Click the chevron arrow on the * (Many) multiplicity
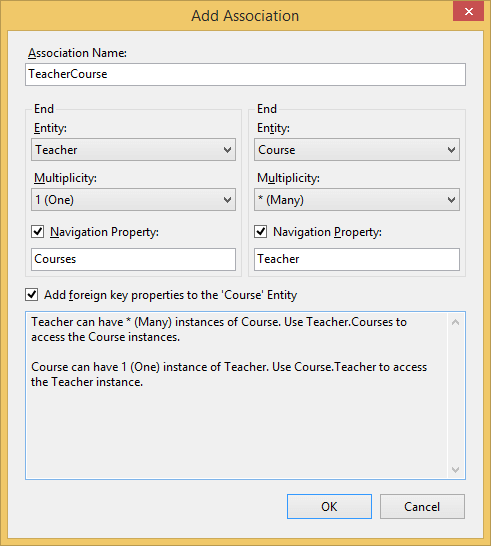 click(x=451, y=200)
